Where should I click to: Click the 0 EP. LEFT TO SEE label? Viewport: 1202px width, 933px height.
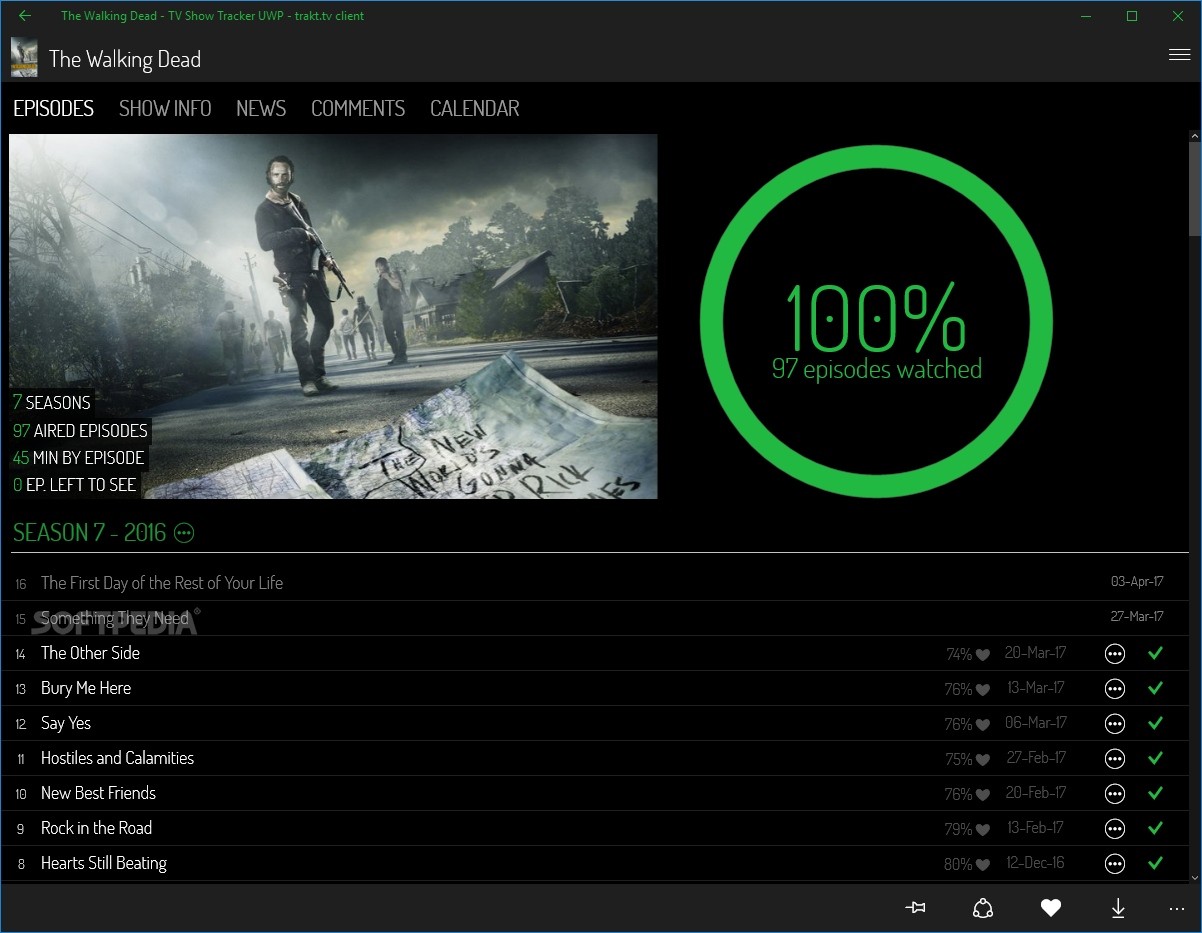coord(74,486)
